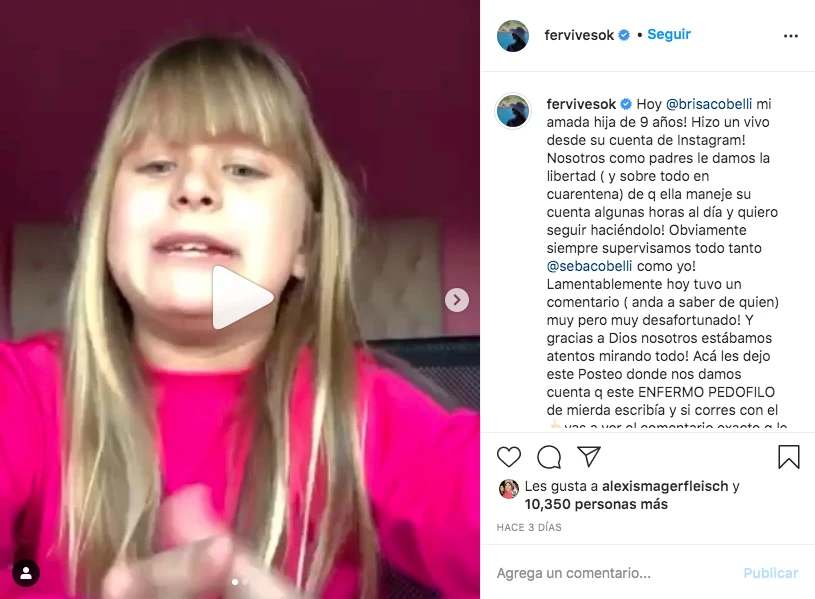Open the comment bubble icon
Viewport: 815px width, 599px height.
(x=549, y=457)
